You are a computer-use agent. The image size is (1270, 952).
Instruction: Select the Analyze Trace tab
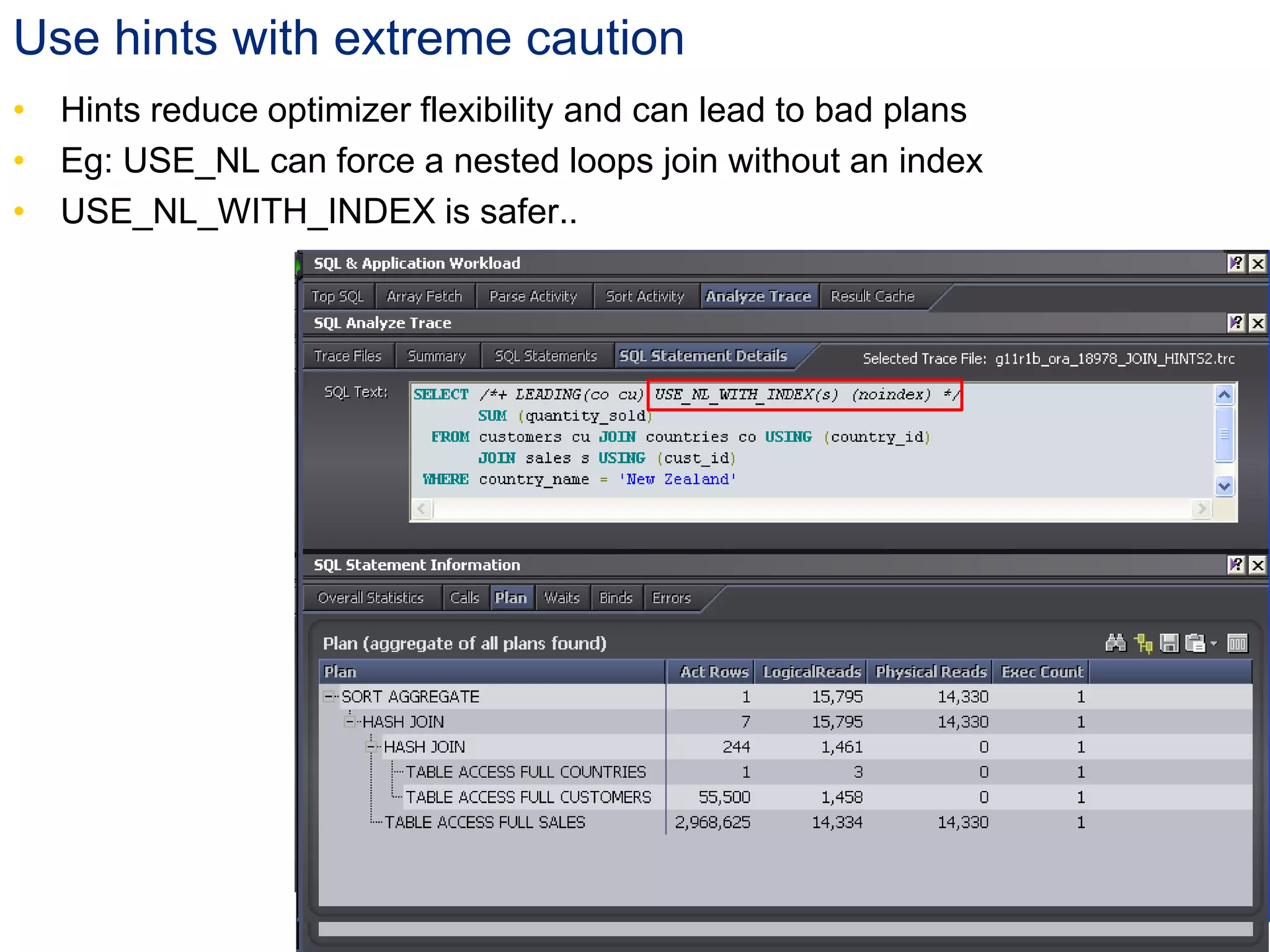point(758,296)
